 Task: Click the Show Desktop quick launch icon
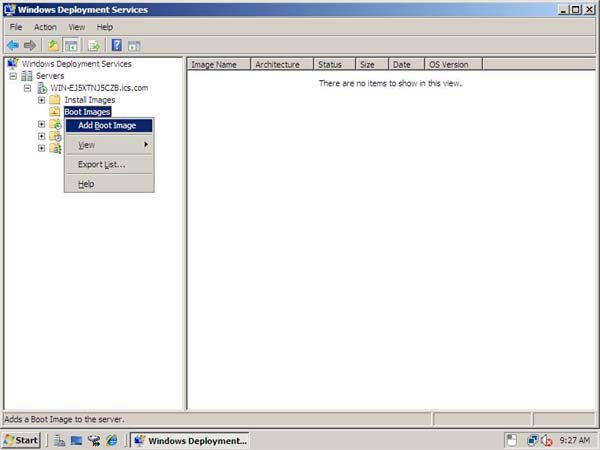[x=77, y=440]
